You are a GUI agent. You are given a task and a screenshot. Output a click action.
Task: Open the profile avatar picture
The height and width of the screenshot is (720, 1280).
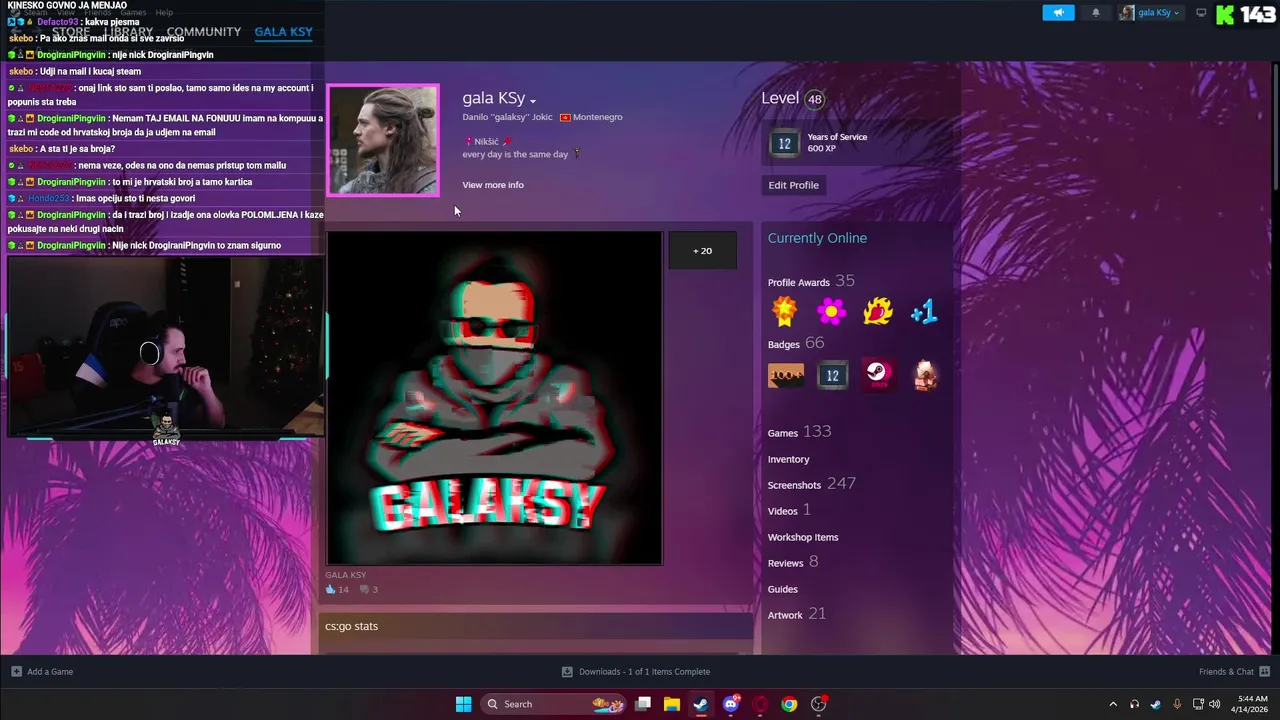(x=383, y=140)
